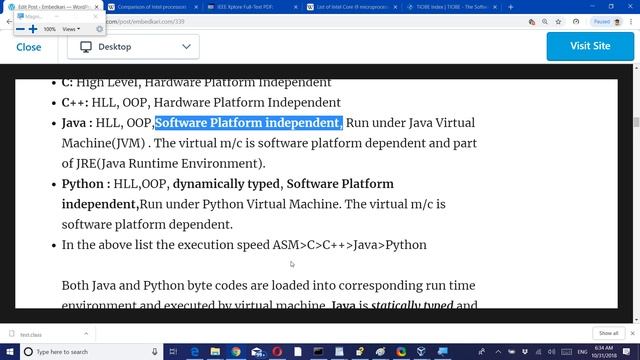The width and height of the screenshot is (640, 360).
Task: Click the Paused profile button
Action: (x=607, y=22)
